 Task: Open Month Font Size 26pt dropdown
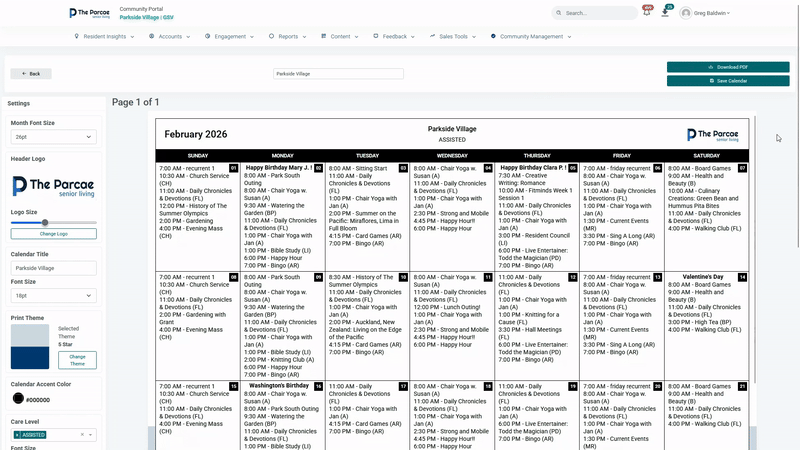(54, 137)
